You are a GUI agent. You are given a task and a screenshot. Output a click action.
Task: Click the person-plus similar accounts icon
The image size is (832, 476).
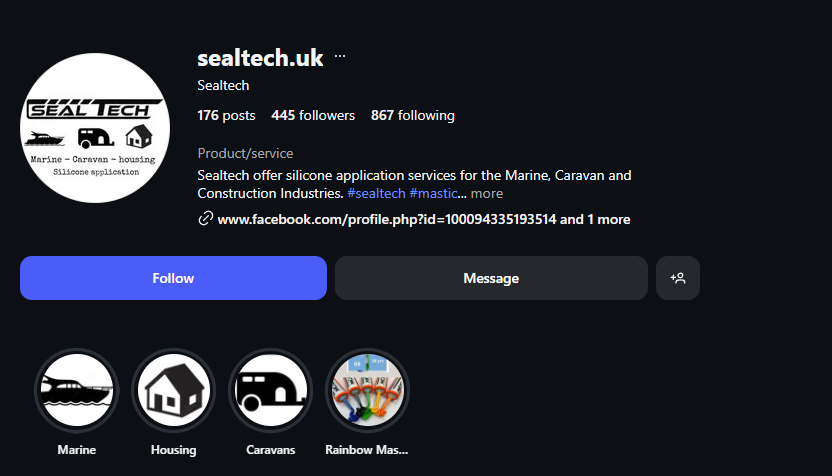click(678, 278)
